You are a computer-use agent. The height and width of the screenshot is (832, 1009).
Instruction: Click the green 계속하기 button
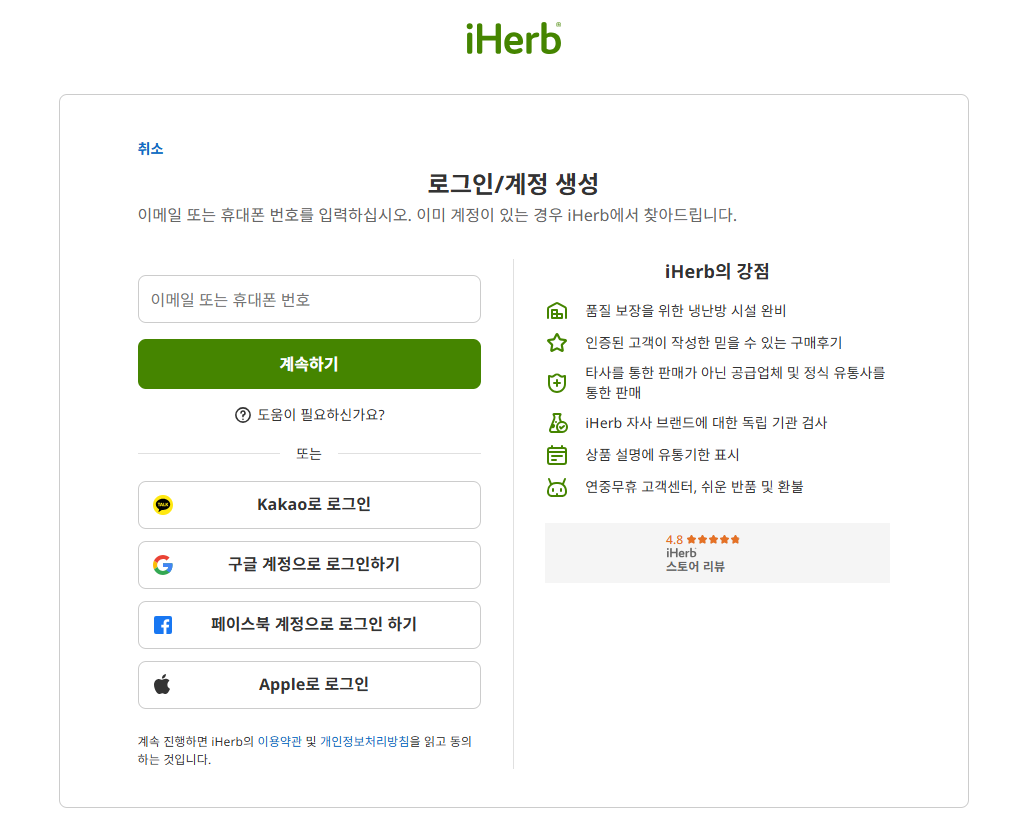pos(308,363)
